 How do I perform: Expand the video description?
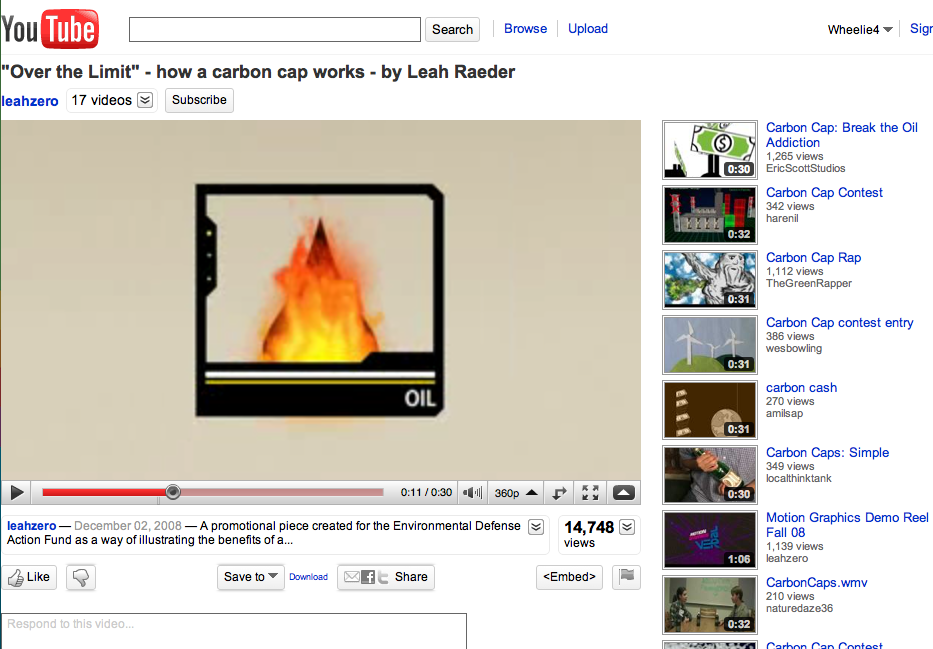[536, 527]
